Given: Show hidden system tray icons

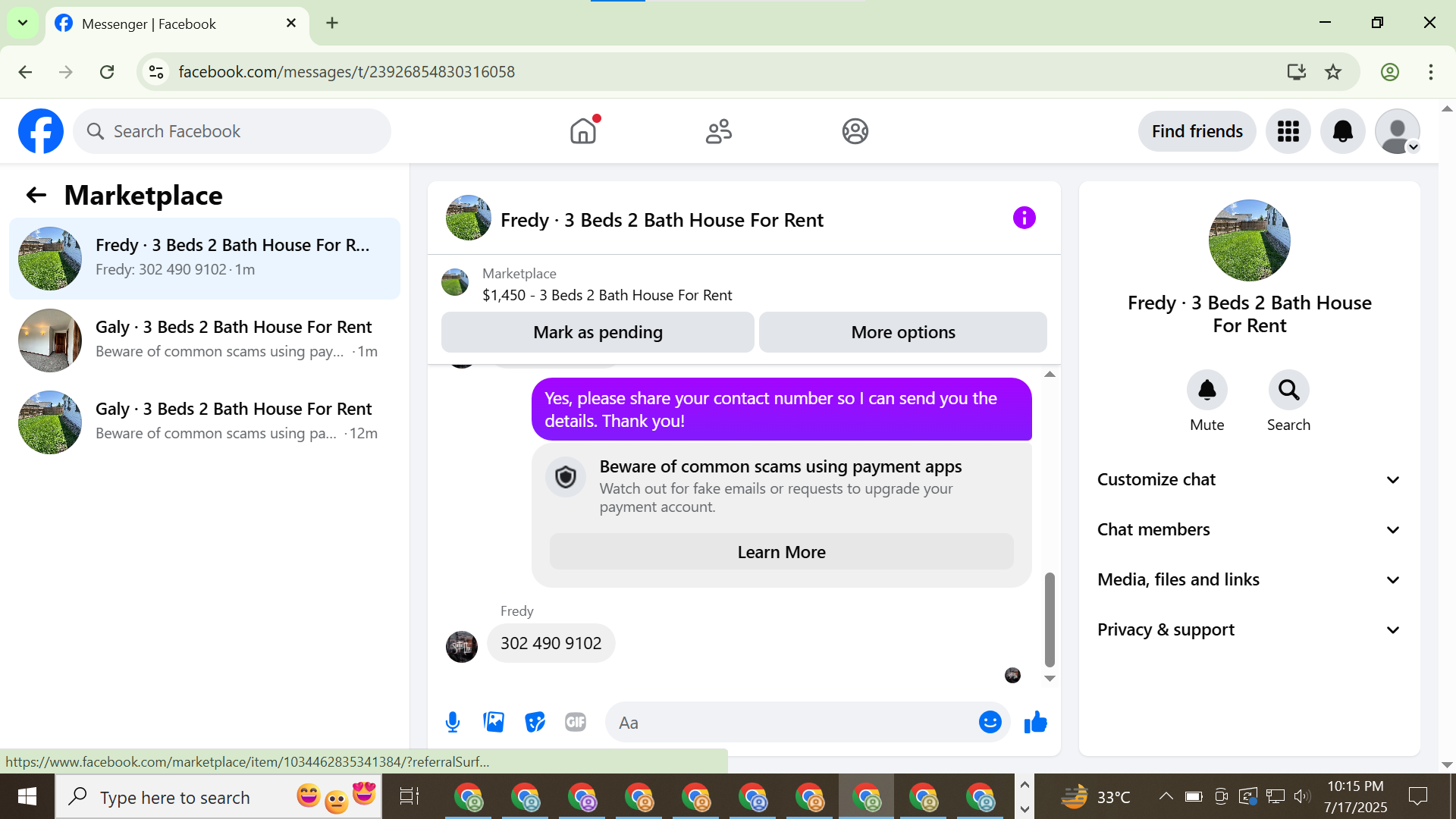Looking at the screenshot, I should click(x=1166, y=796).
